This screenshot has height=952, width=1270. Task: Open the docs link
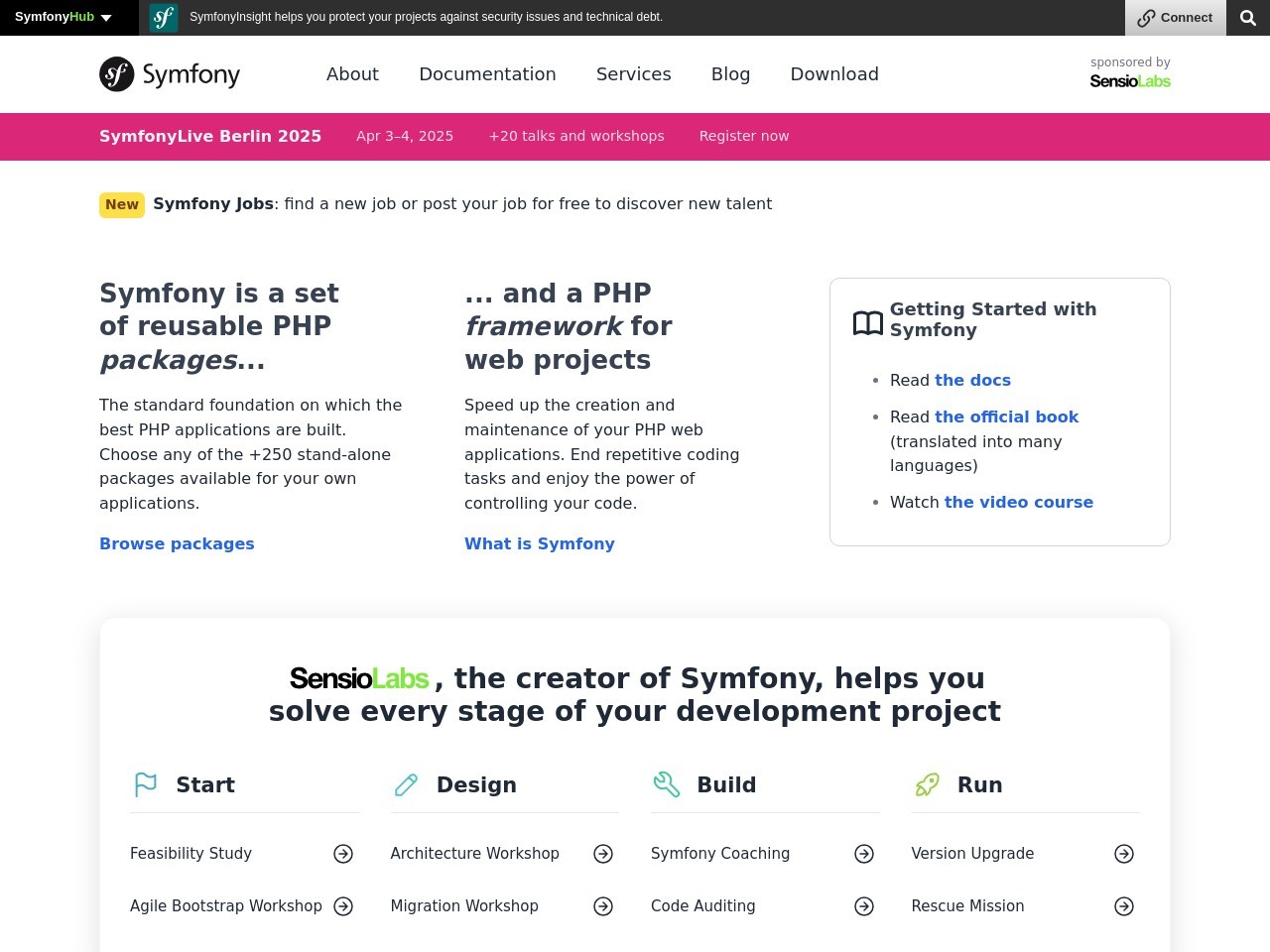tap(972, 380)
